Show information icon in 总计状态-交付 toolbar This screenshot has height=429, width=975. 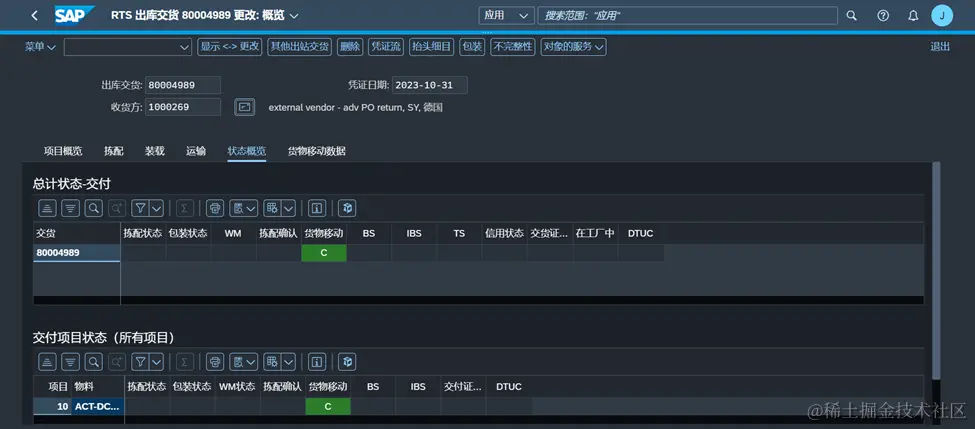click(317, 208)
